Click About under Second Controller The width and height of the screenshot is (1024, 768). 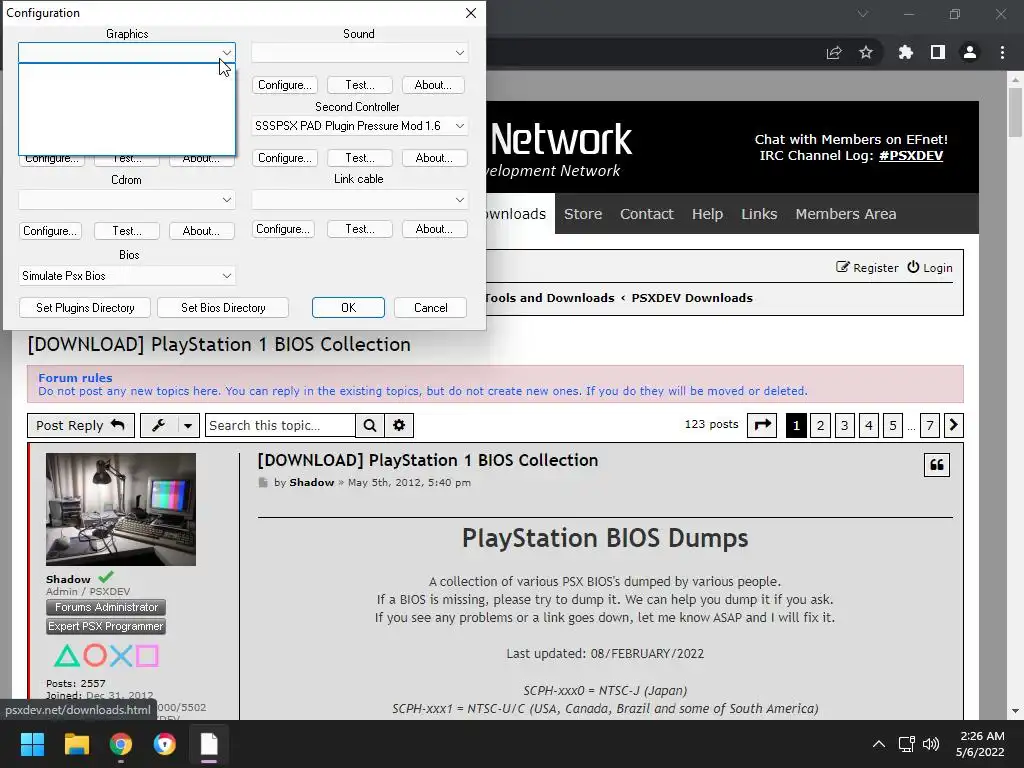click(434, 158)
